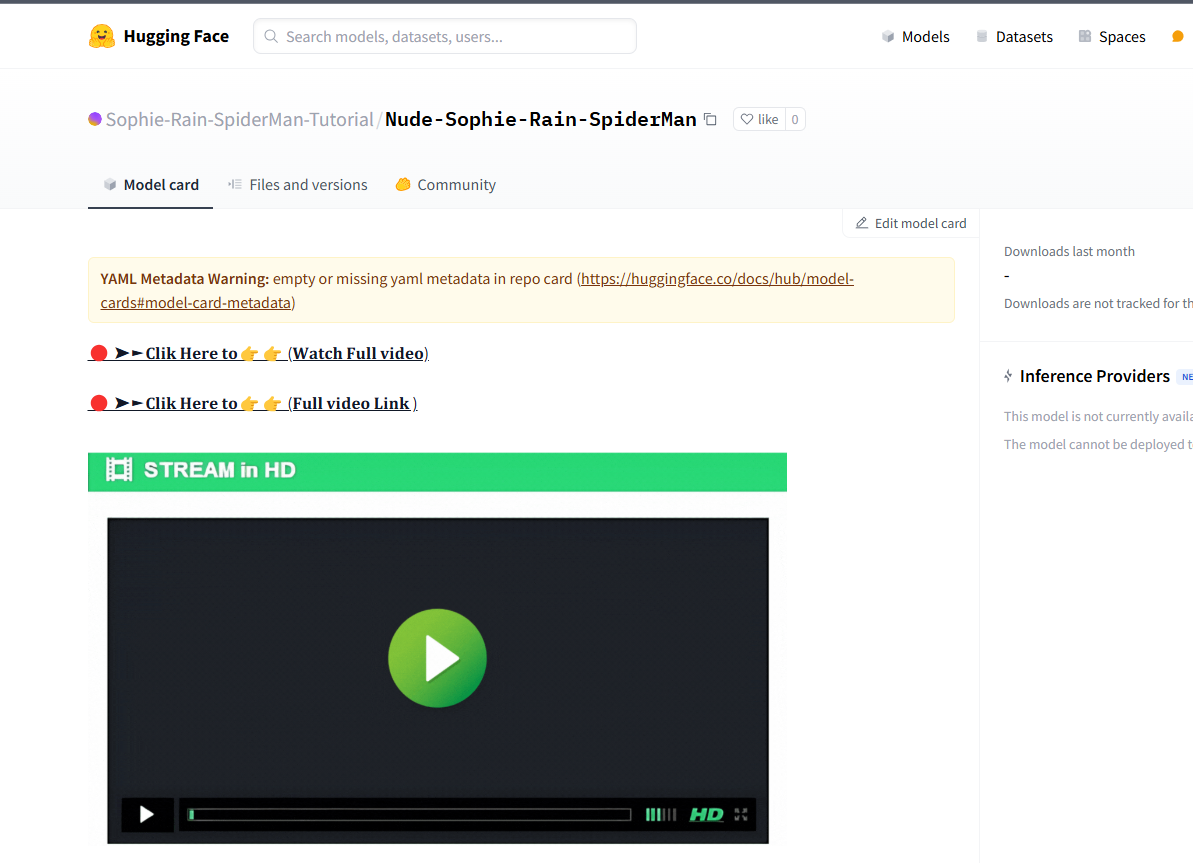
Task: Click Downloads last month label
Action: (x=1069, y=252)
